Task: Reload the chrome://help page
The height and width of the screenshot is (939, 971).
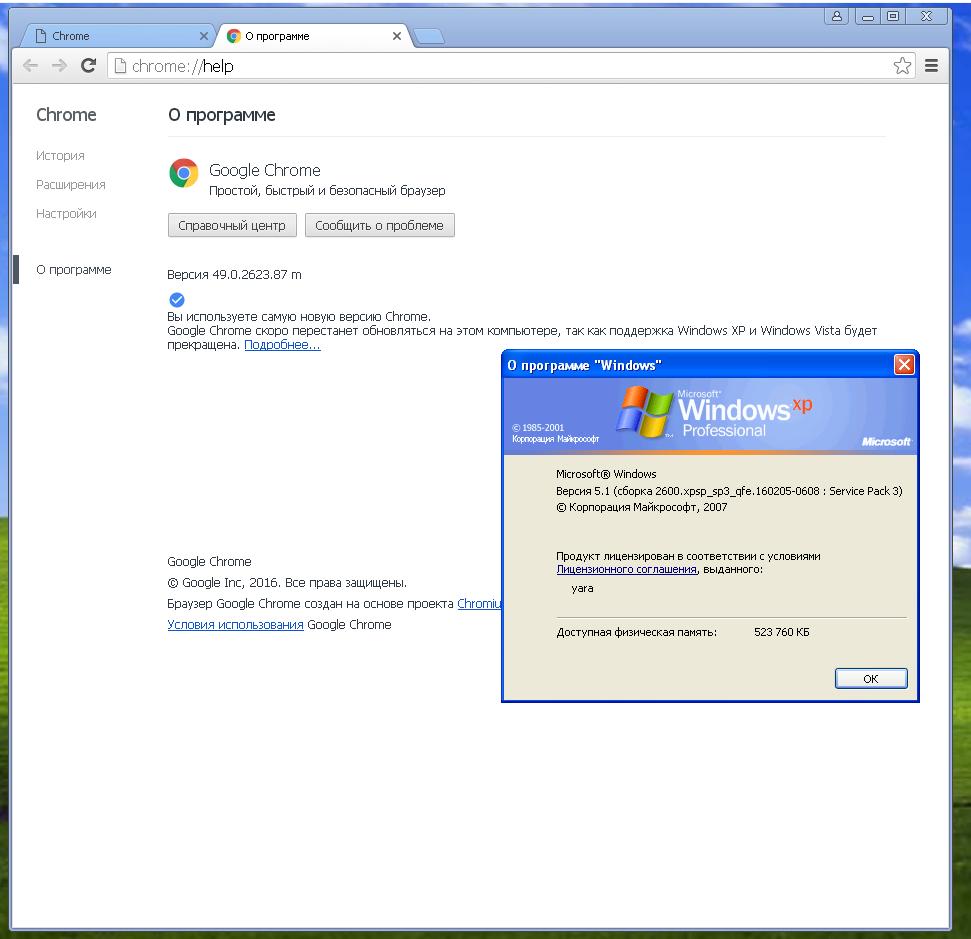Action: pyautogui.click(x=88, y=66)
